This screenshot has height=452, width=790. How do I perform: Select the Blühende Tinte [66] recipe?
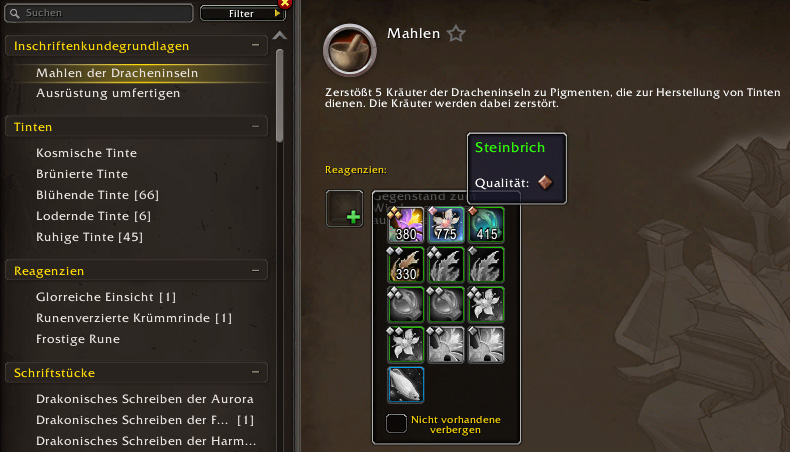tap(97, 195)
